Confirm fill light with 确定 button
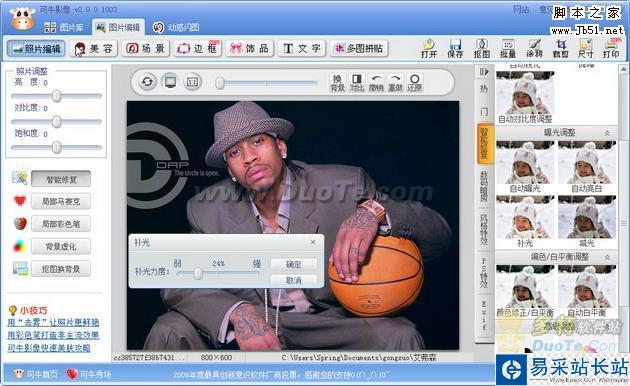The height and width of the screenshot is (386, 630). [294, 264]
